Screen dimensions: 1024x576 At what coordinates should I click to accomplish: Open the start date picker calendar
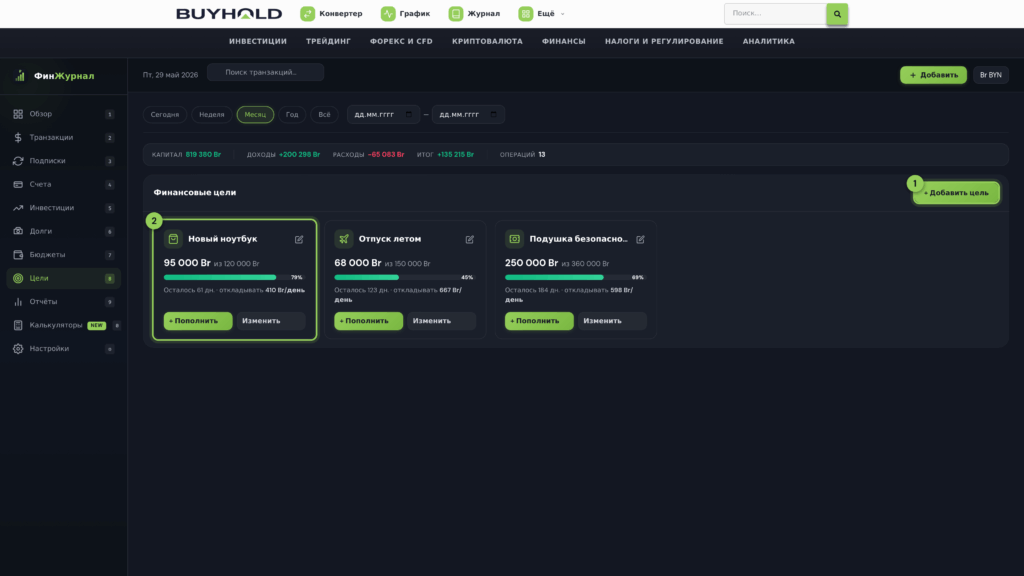pos(409,114)
